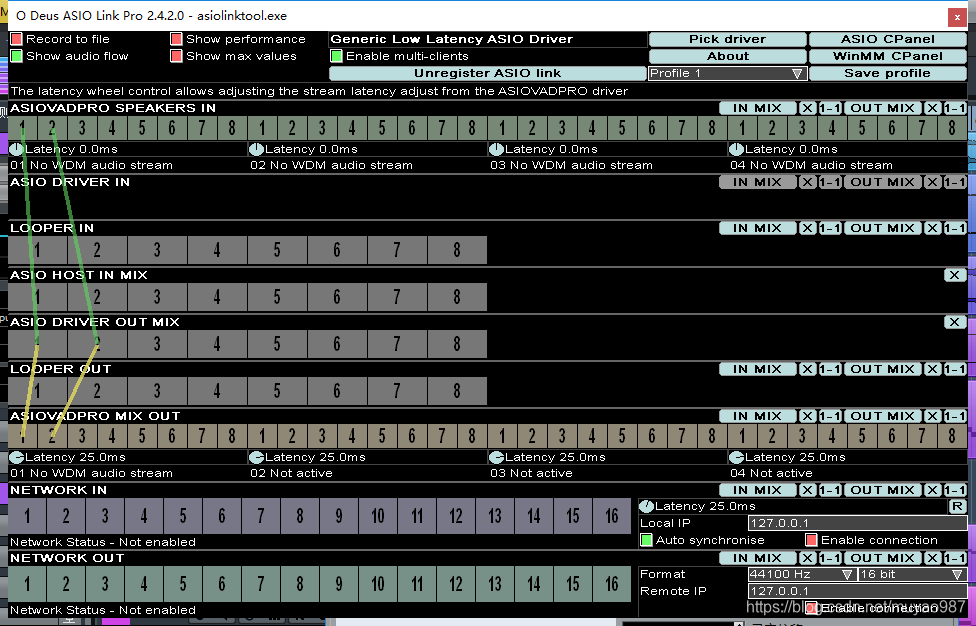Click IN MIX in NETWORK OUT row

tap(758, 558)
